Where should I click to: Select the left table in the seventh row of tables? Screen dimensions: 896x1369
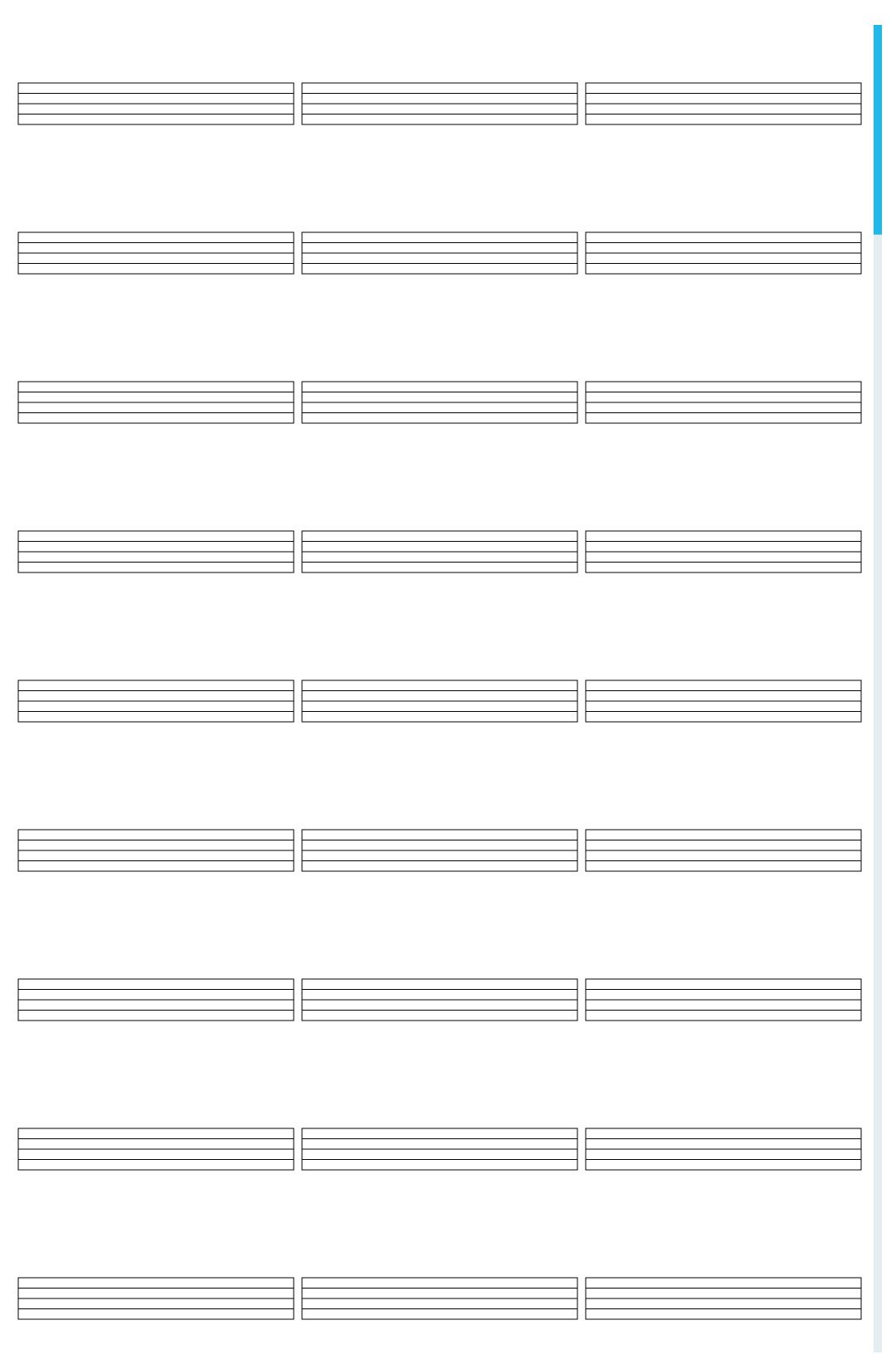click(x=156, y=1000)
